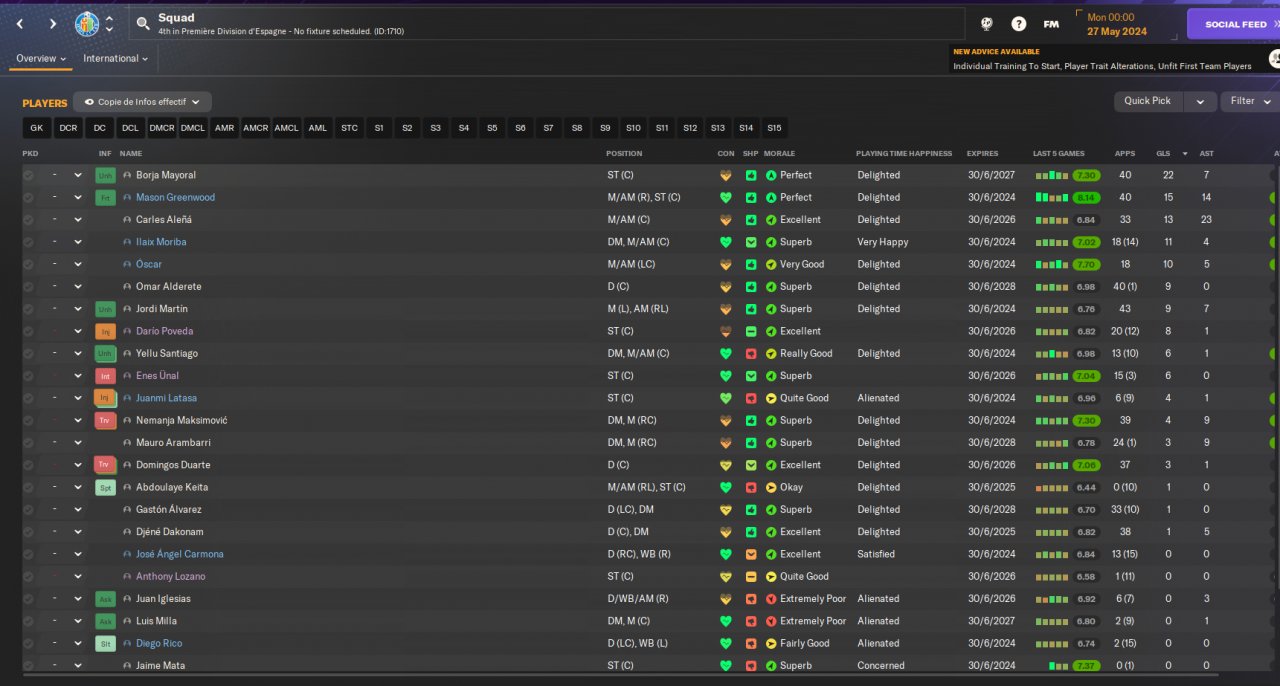Click Darío Poveda's Inj injury badge
This screenshot has height=686, width=1280.
coord(105,331)
